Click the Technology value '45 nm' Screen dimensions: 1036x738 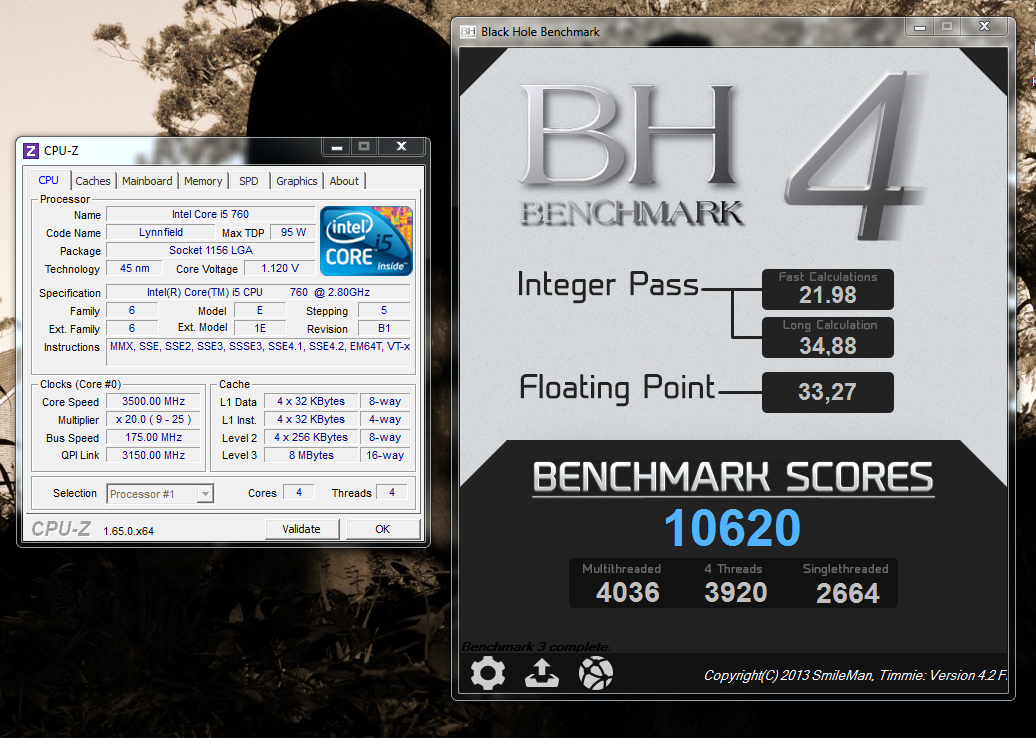(134, 268)
